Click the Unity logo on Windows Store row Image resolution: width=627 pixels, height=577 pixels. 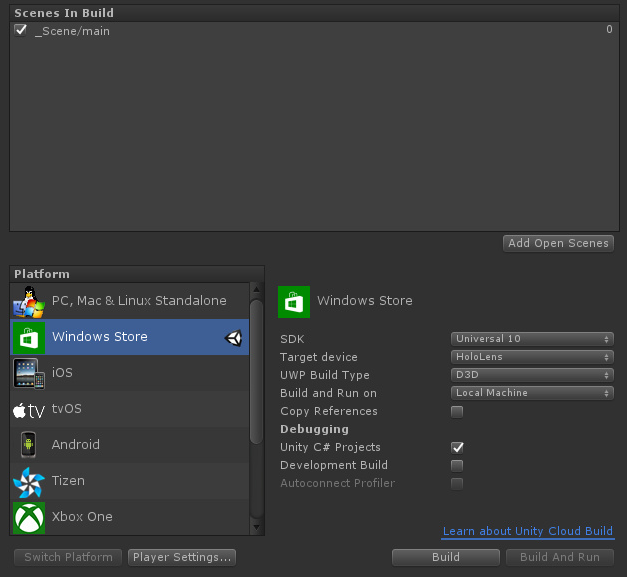(234, 338)
